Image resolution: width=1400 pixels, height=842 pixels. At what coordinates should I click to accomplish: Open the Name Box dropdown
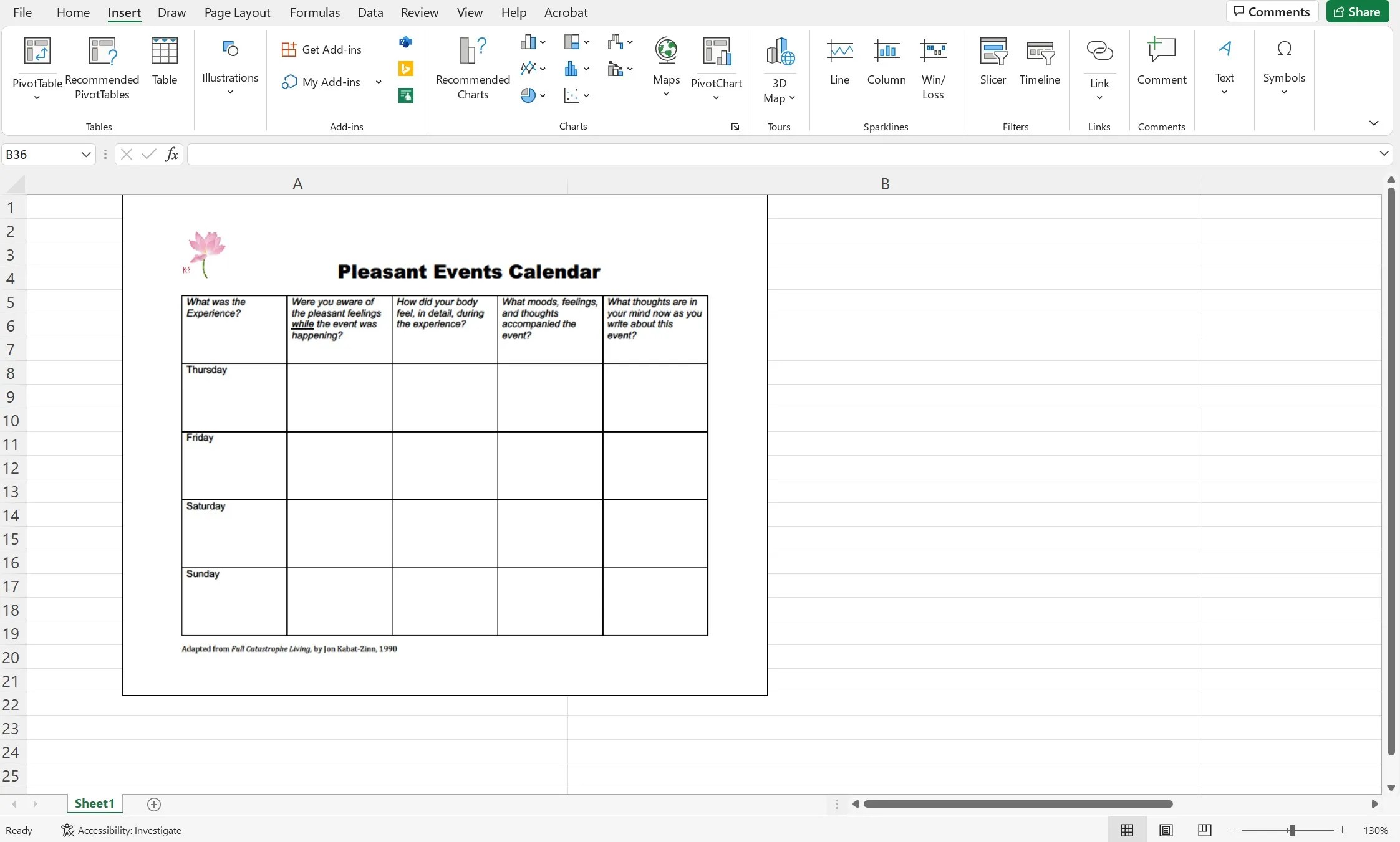(x=85, y=154)
